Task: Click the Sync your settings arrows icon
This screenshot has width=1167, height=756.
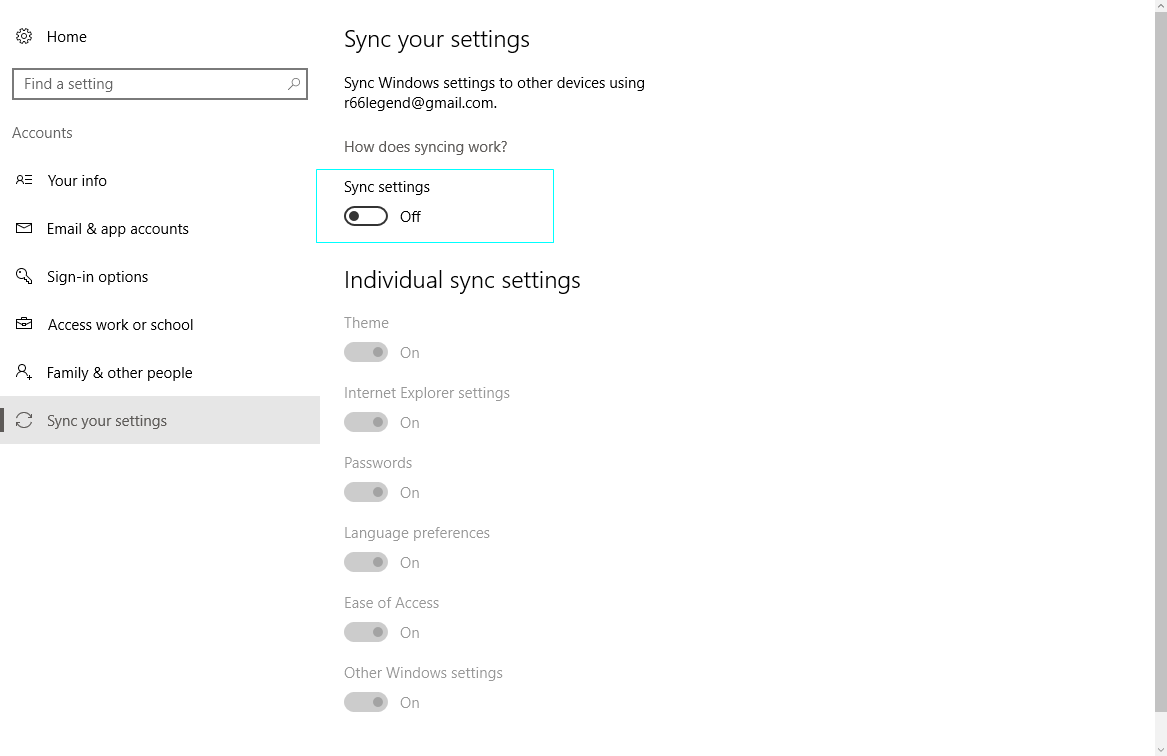Action: [x=24, y=420]
